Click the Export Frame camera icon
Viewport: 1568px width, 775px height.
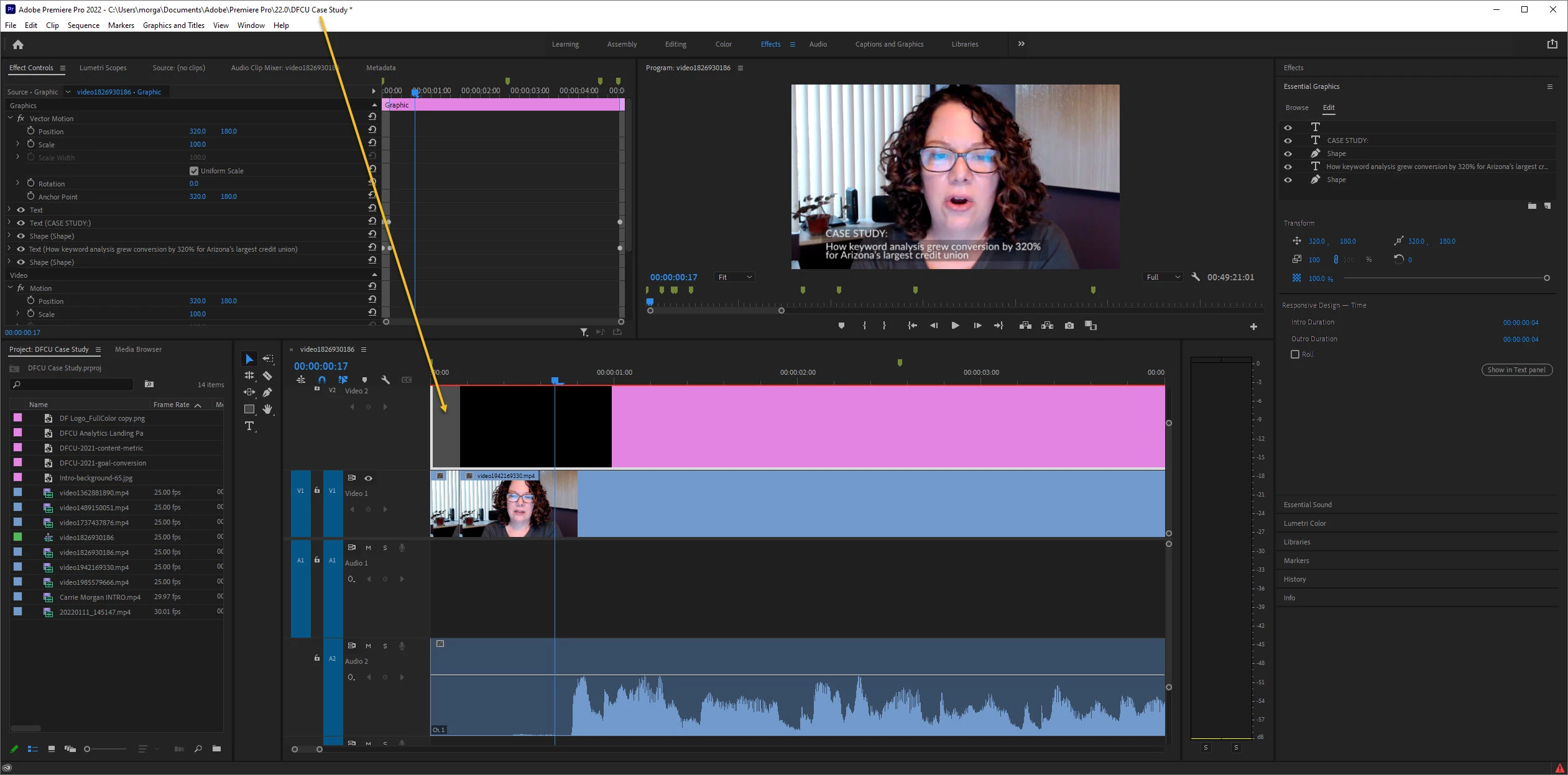(1069, 326)
